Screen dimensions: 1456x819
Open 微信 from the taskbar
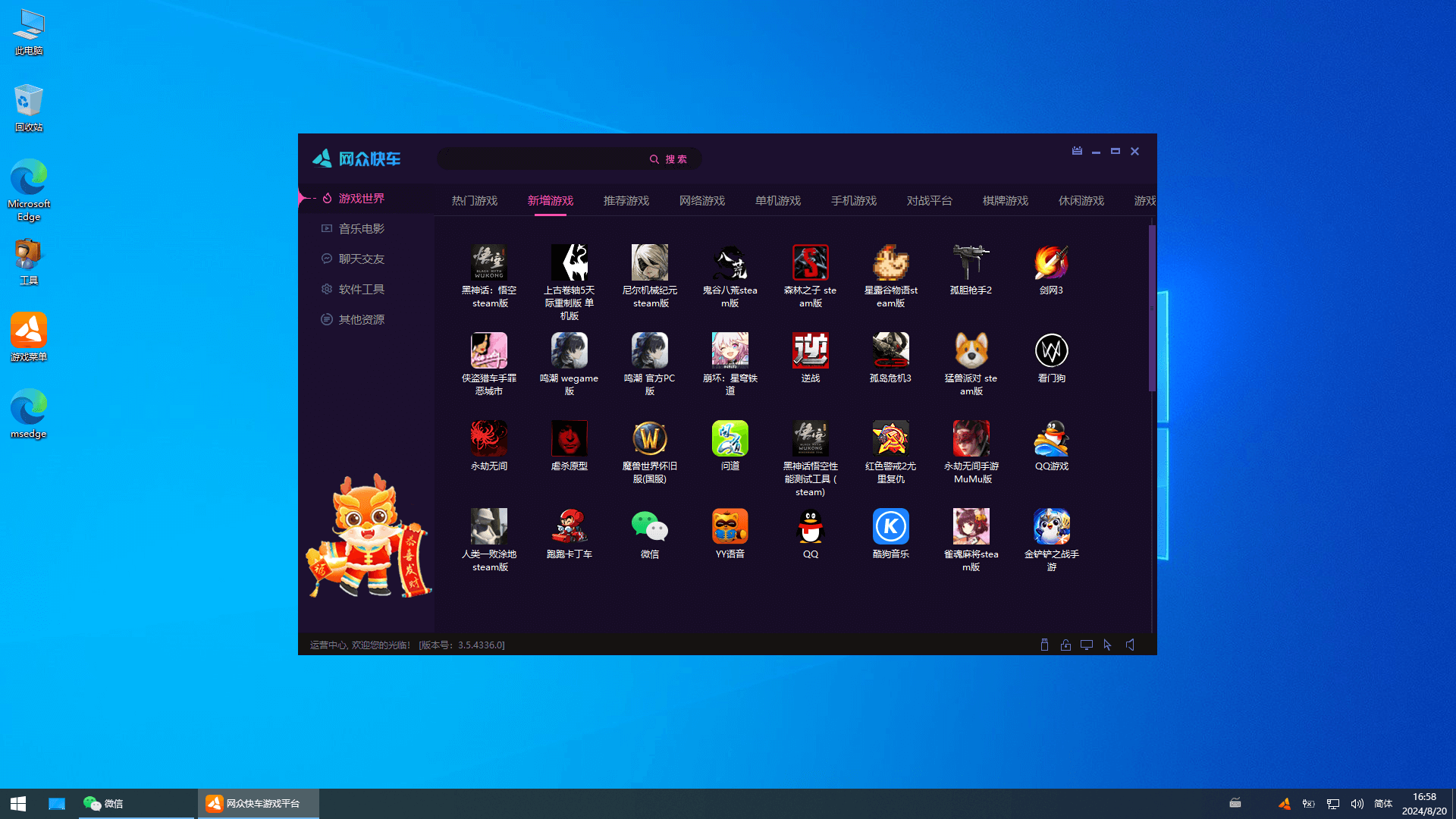point(136,804)
